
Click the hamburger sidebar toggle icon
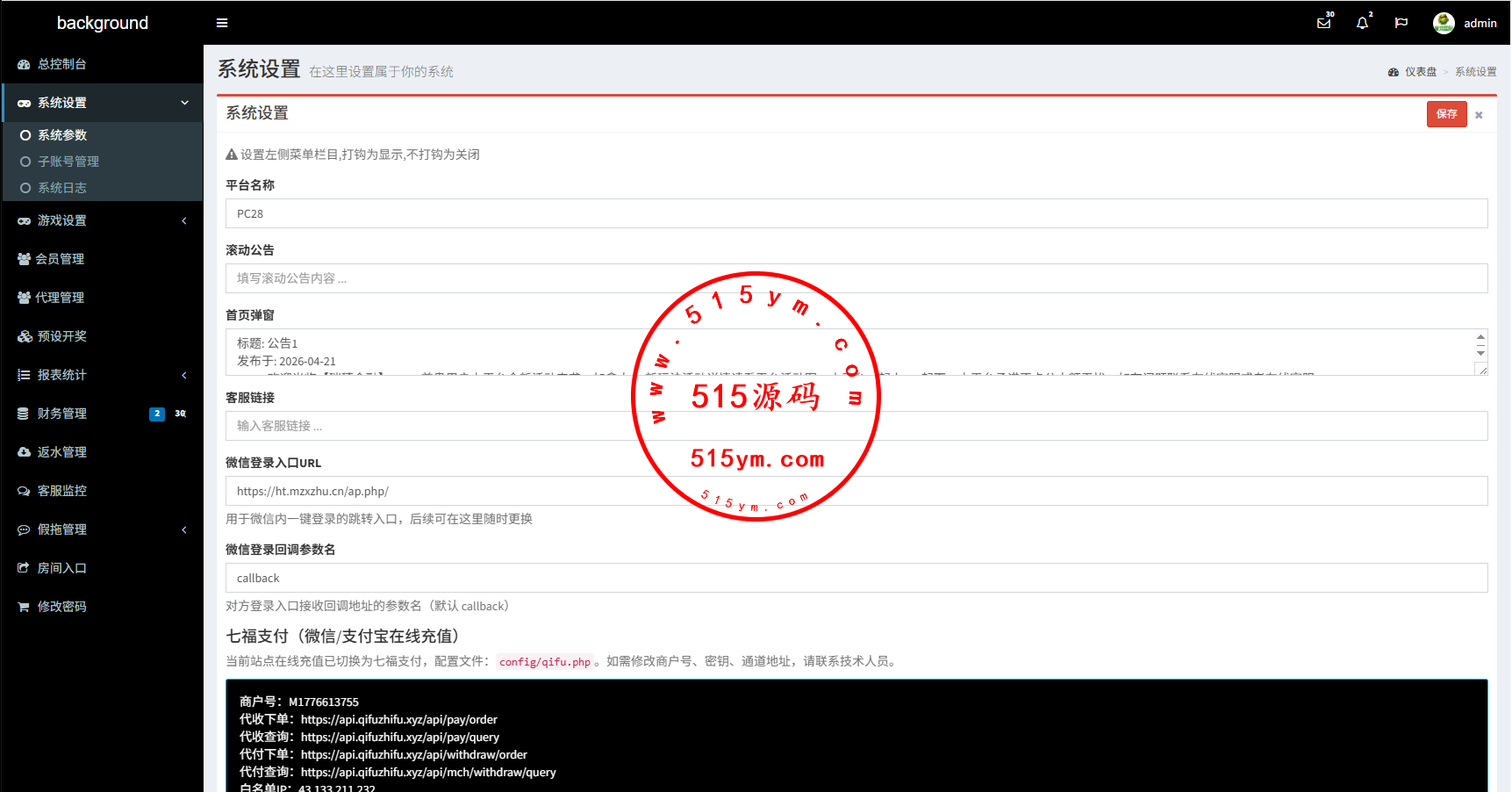coord(222,23)
